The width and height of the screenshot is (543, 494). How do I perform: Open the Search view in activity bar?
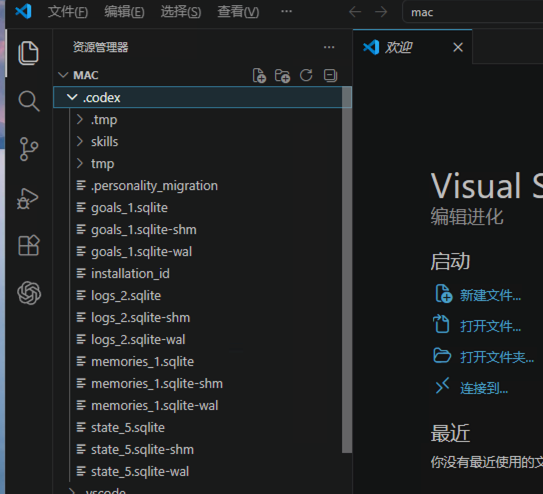click(29, 101)
